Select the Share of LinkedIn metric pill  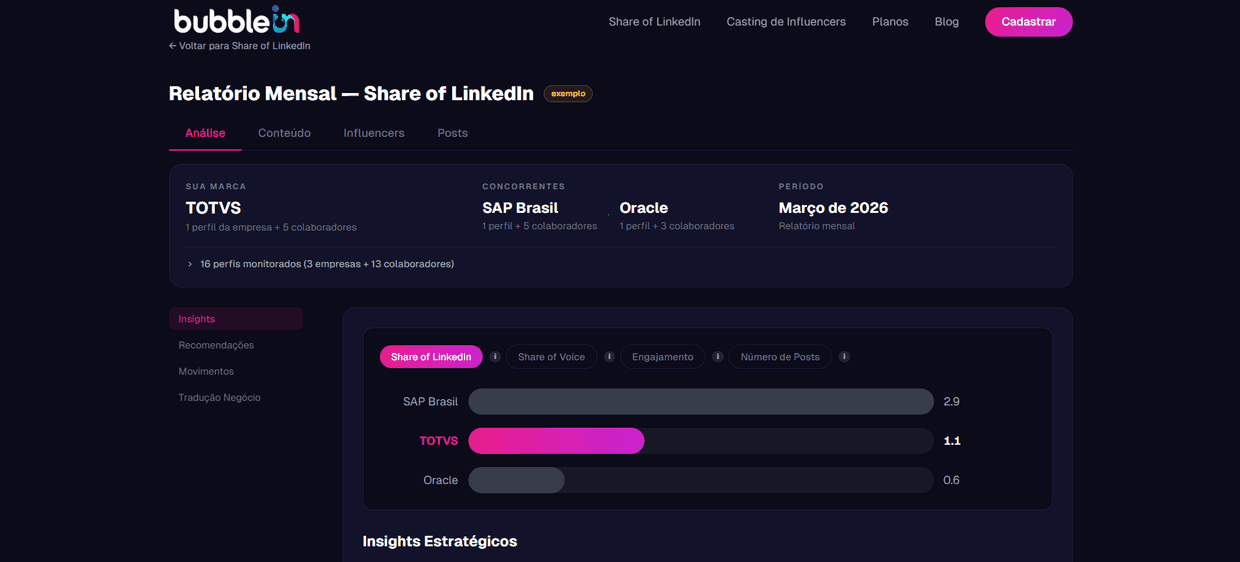(x=431, y=357)
